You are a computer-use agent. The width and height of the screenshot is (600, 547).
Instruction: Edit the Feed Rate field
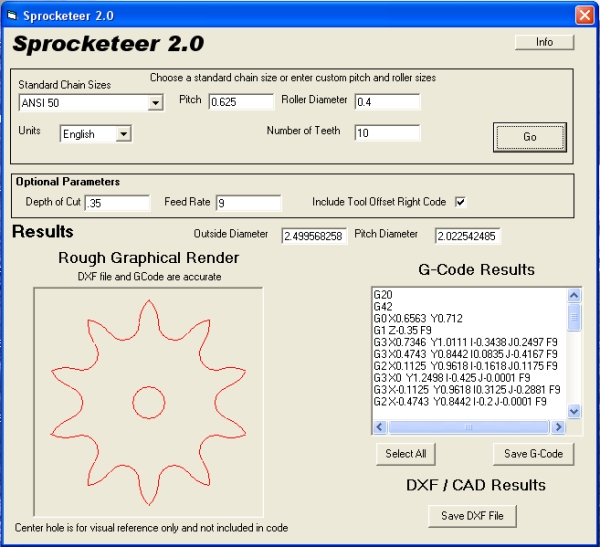click(x=250, y=203)
